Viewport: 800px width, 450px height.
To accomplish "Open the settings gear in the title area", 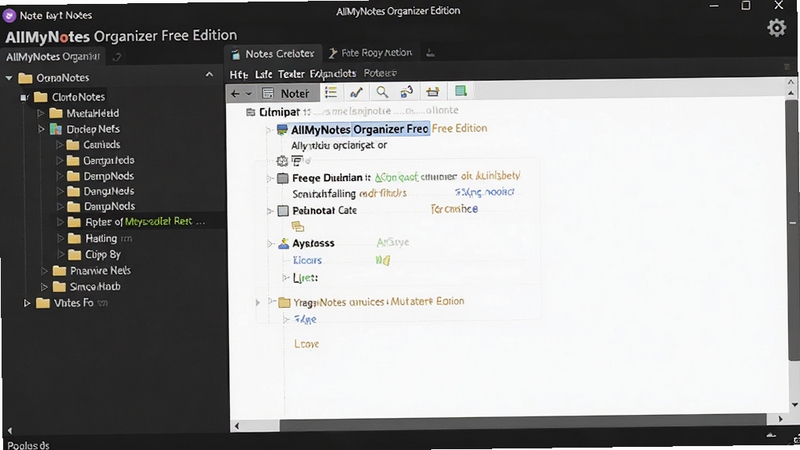I will [777, 28].
